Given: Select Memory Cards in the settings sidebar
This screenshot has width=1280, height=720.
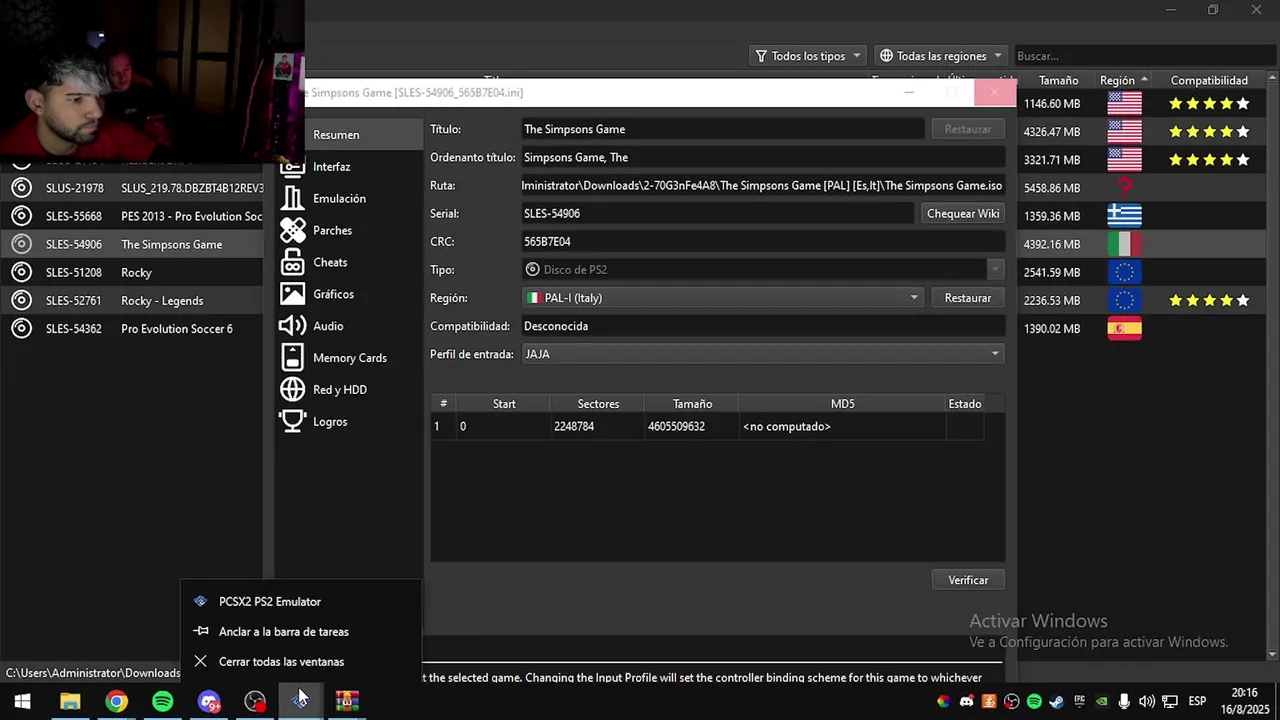Looking at the screenshot, I should (350, 359).
